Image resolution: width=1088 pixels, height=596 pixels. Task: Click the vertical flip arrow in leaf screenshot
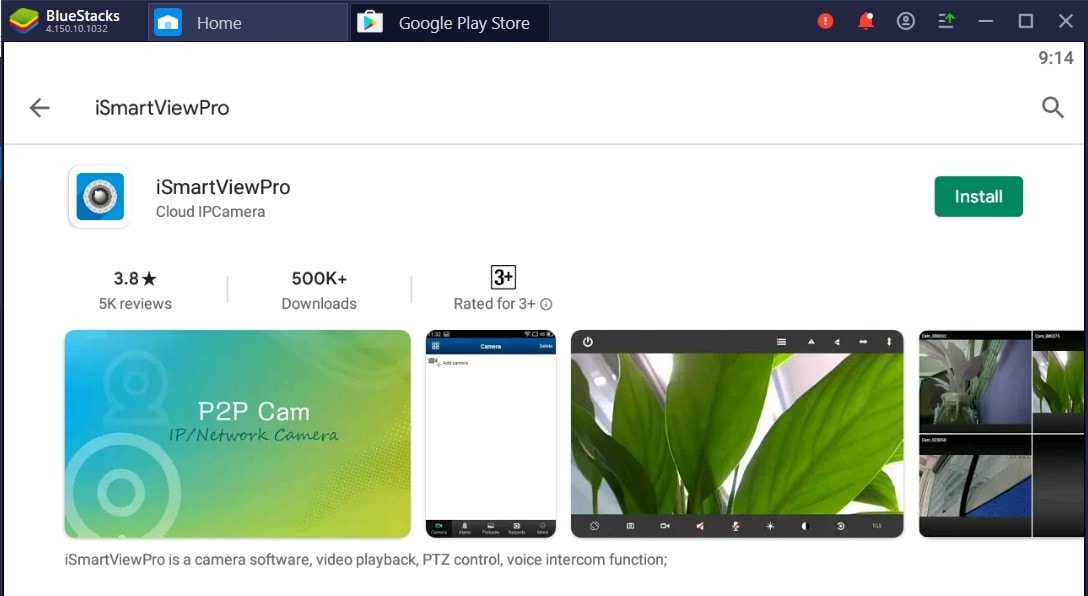(x=889, y=342)
